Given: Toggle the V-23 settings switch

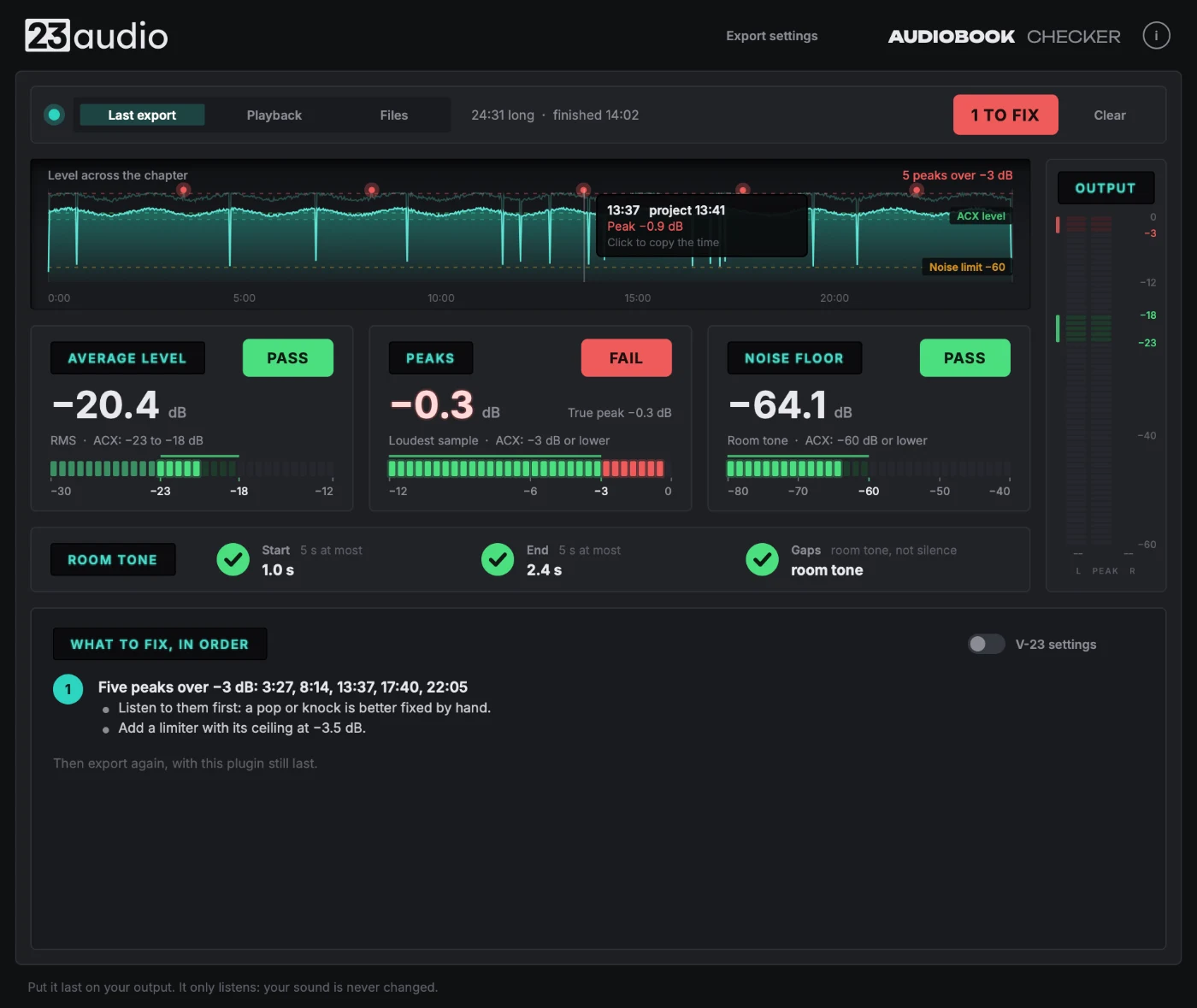Looking at the screenshot, I should point(986,644).
